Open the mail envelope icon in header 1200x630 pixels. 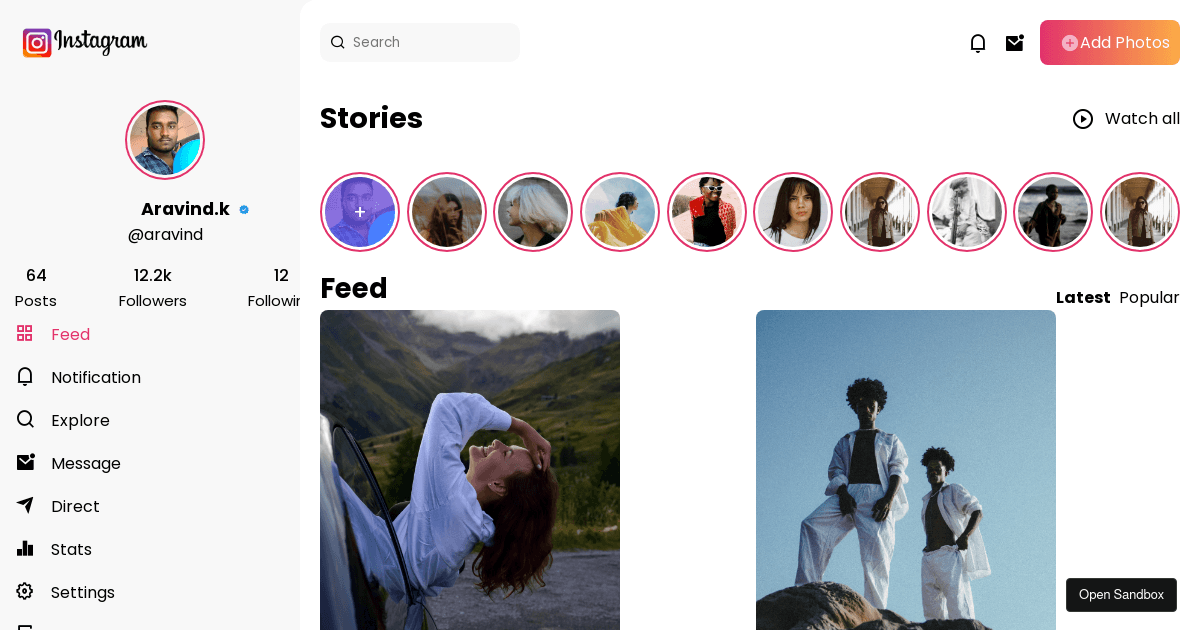click(x=1015, y=42)
